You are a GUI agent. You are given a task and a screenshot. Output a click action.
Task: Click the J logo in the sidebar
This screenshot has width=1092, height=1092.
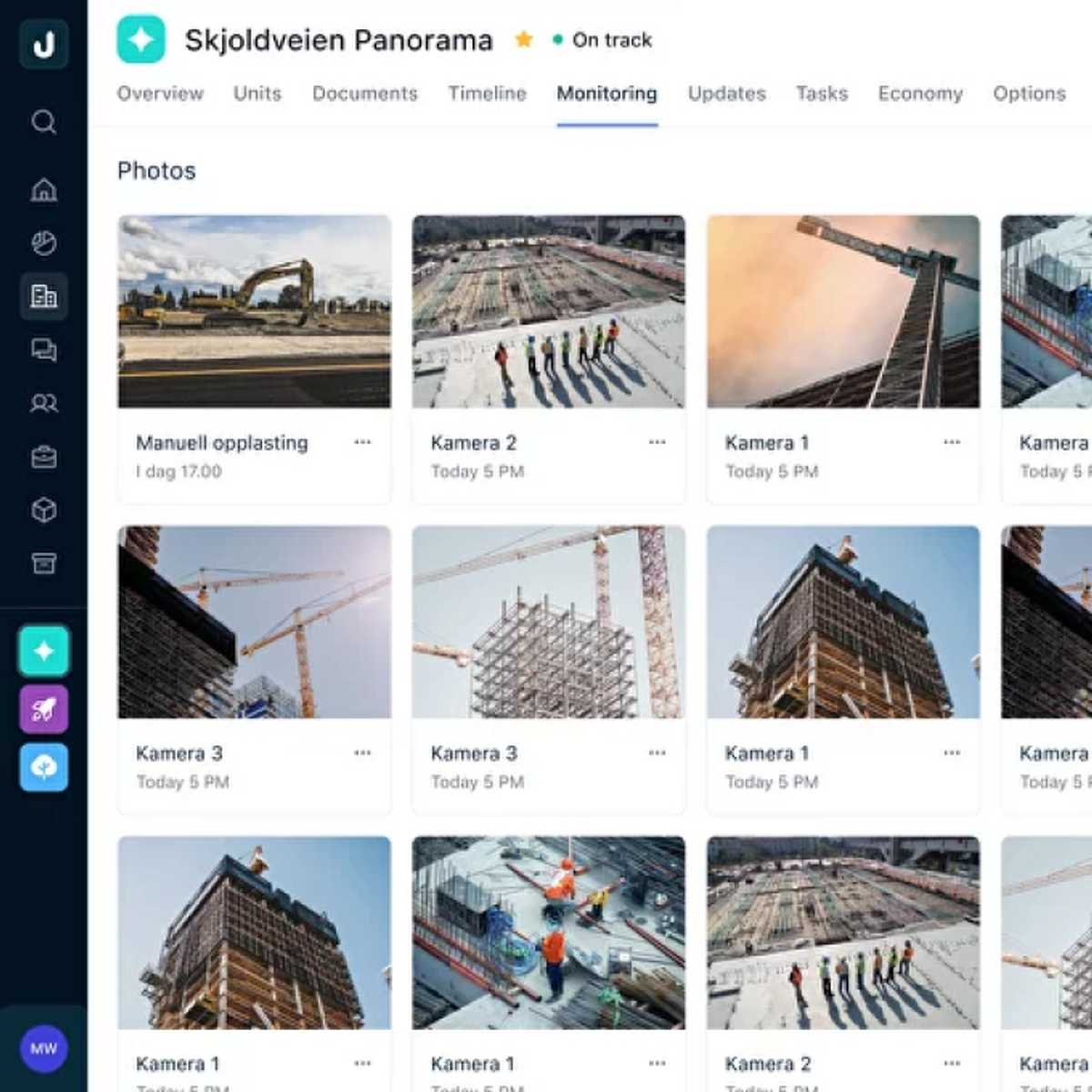[44, 43]
